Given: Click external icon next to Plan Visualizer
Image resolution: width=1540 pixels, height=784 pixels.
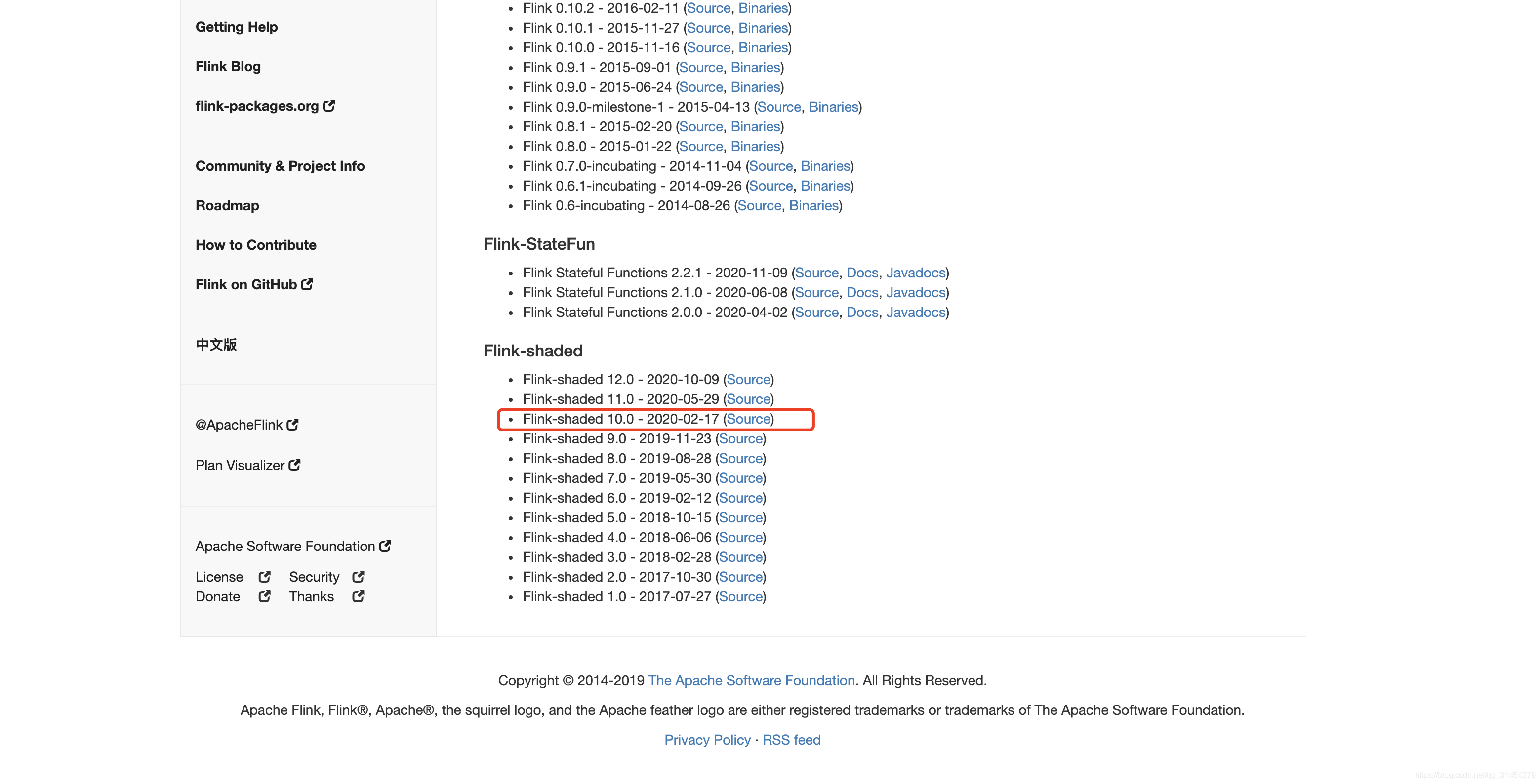Looking at the screenshot, I should click(x=294, y=465).
